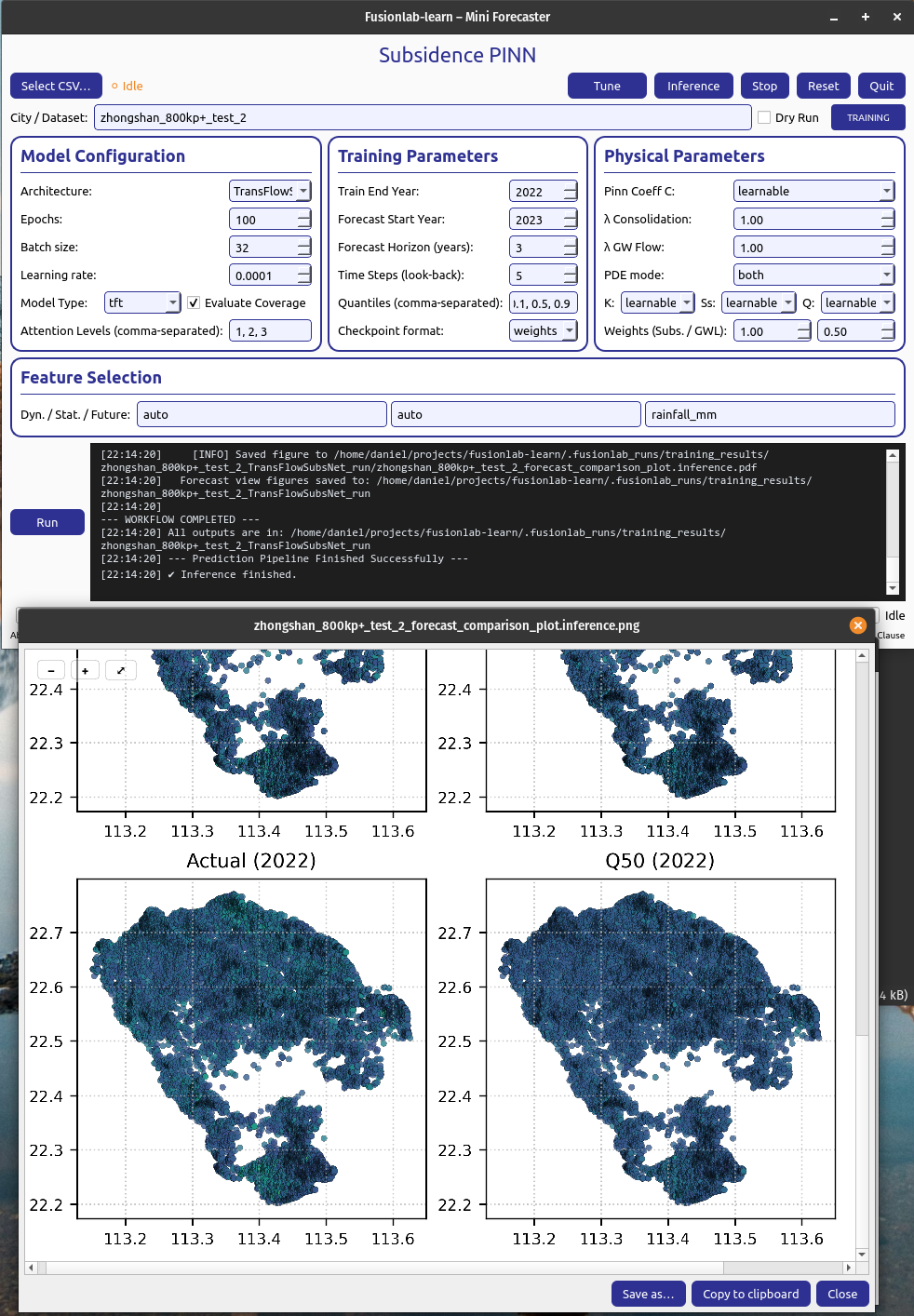914x1316 pixels.
Task: Open the K learnable dropdown
Action: coord(657,302)
